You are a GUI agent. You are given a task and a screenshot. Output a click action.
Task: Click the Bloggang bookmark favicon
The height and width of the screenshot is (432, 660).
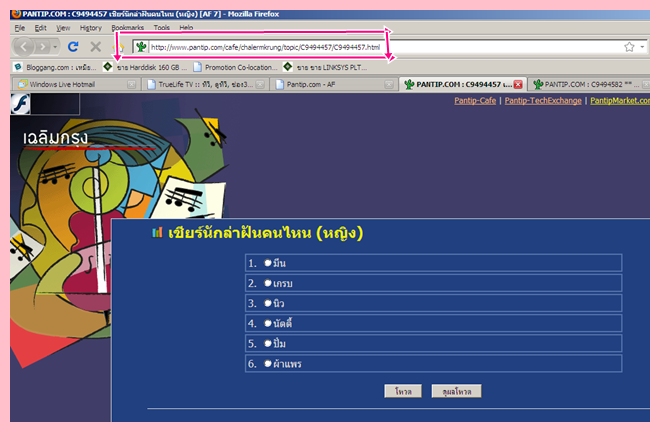click(x=18, y=67)
